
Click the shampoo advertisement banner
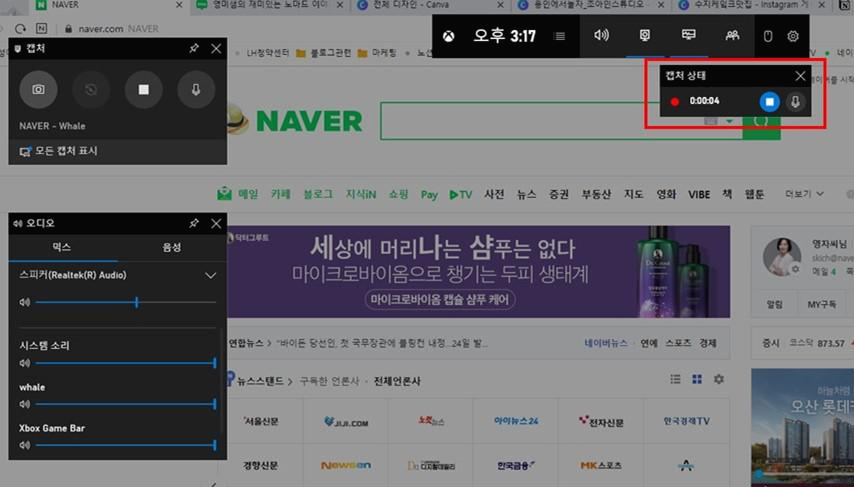point(478,272)
